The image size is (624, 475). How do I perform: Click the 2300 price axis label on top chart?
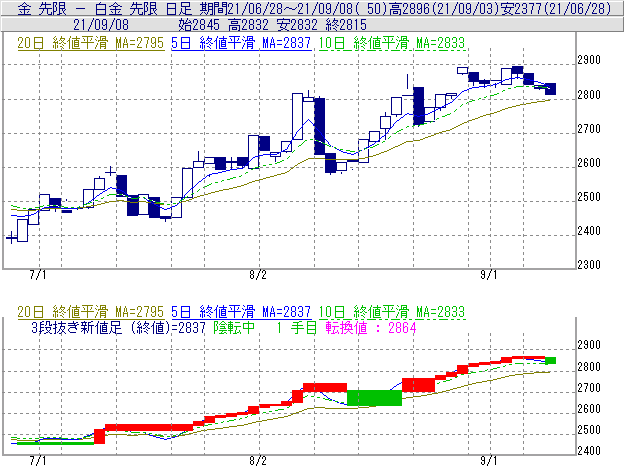[x=589, y=265]
